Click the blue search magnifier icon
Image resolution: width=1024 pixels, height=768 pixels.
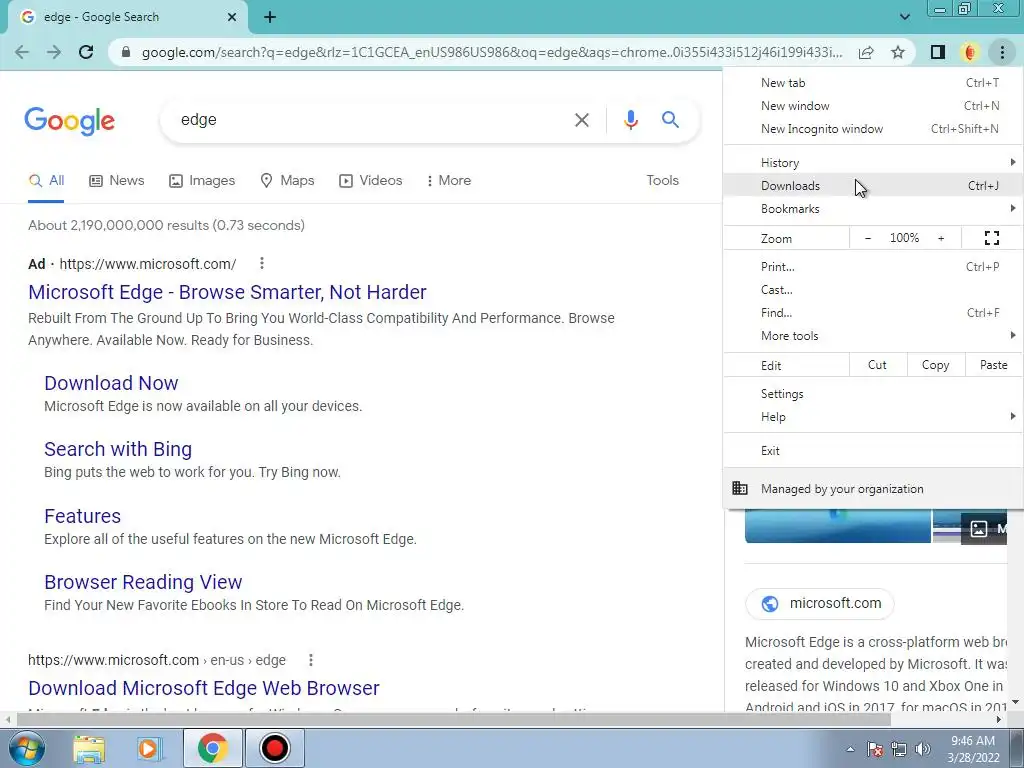coord(670,120)
